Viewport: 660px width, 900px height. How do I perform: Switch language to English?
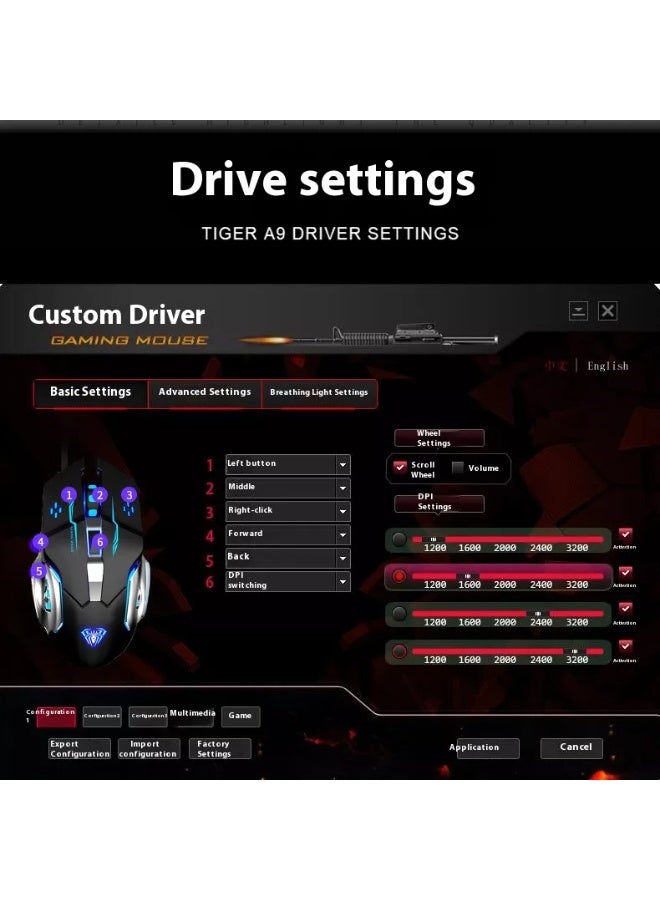click(608, 366)
